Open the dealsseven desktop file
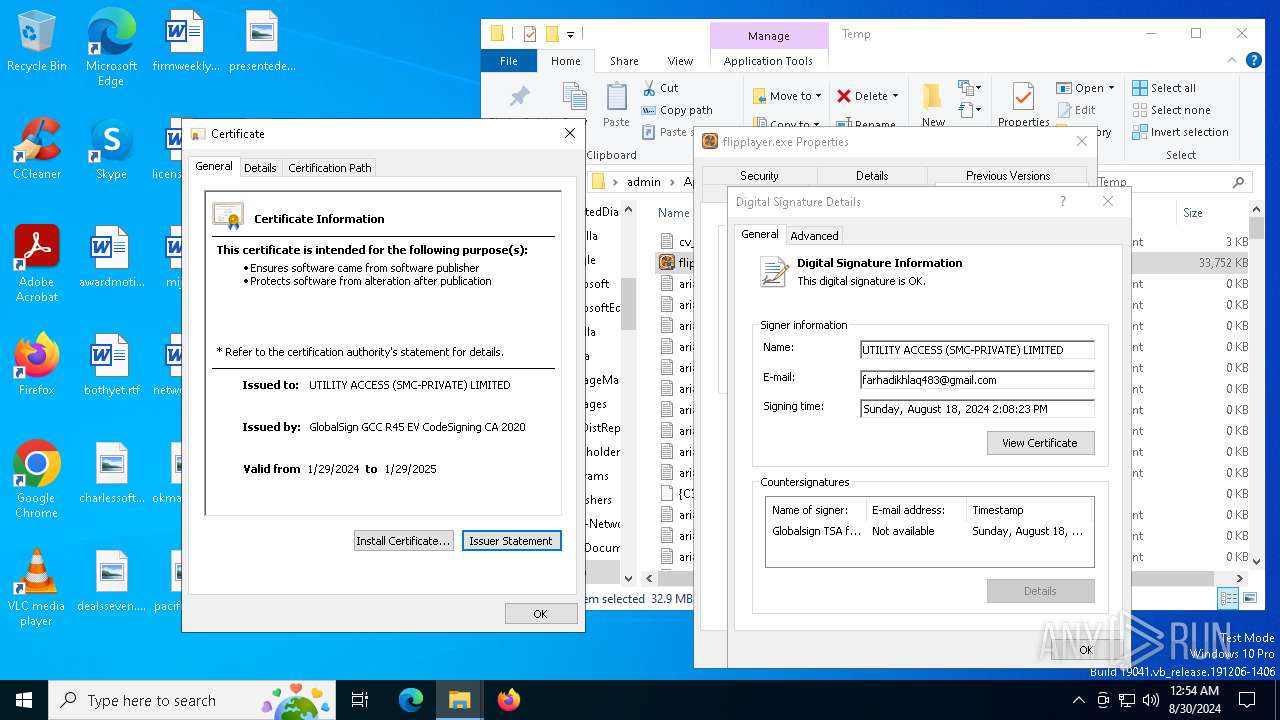 tap(111, 580)
